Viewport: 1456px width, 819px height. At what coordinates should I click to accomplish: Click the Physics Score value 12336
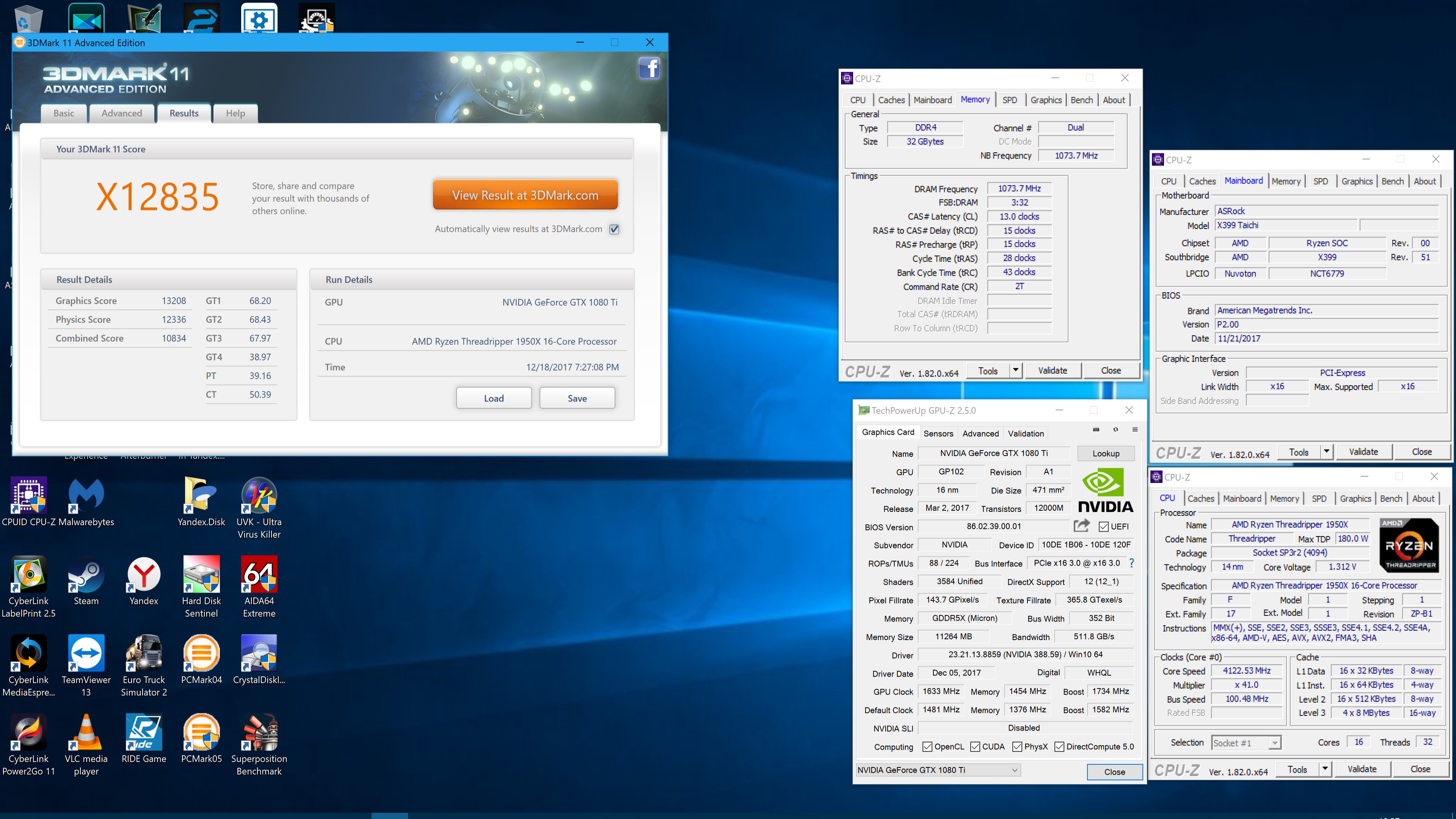(x=174, y=319)
